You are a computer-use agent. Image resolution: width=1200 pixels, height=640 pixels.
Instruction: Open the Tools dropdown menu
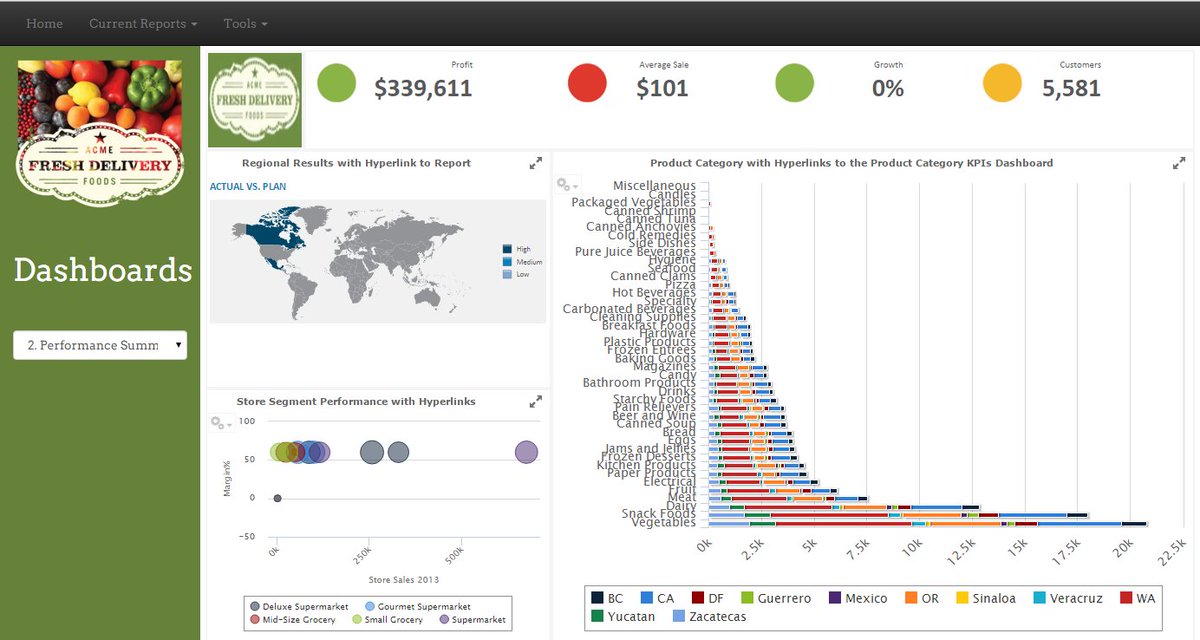click(x=245, y=23)
